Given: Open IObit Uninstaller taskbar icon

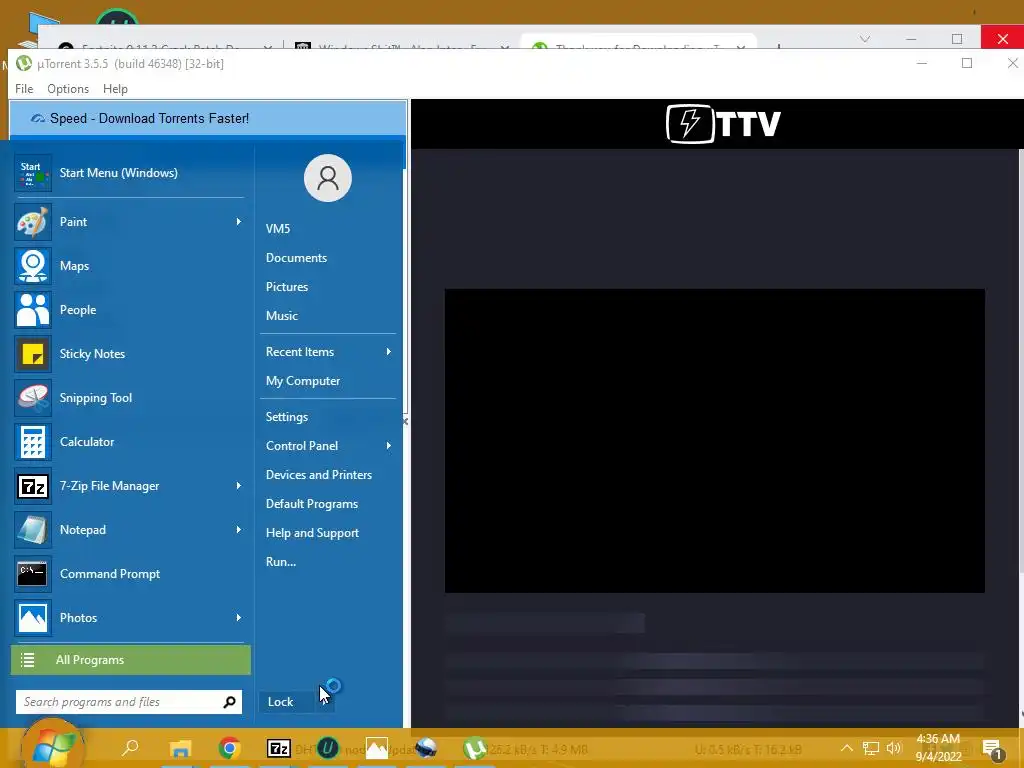Looking at the screenshot, I should click(327, 748).
